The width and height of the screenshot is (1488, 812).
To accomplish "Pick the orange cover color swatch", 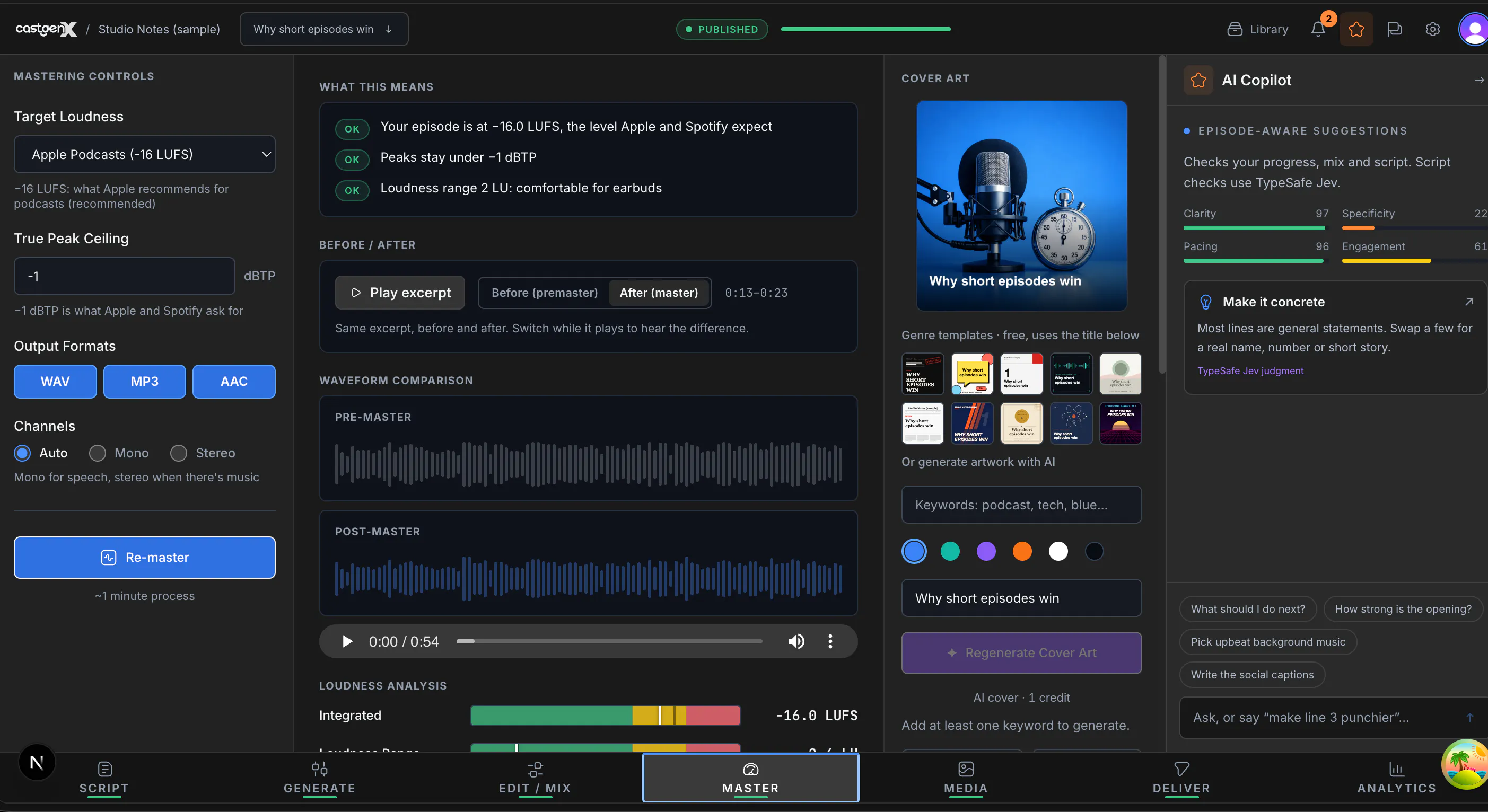I will (1022, 551).
